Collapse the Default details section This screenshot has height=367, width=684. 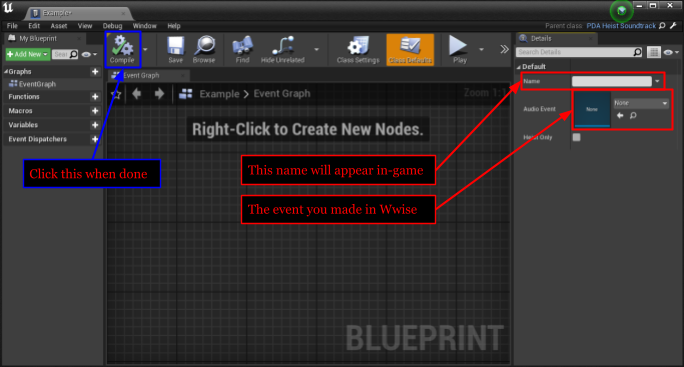click(519, 67)
